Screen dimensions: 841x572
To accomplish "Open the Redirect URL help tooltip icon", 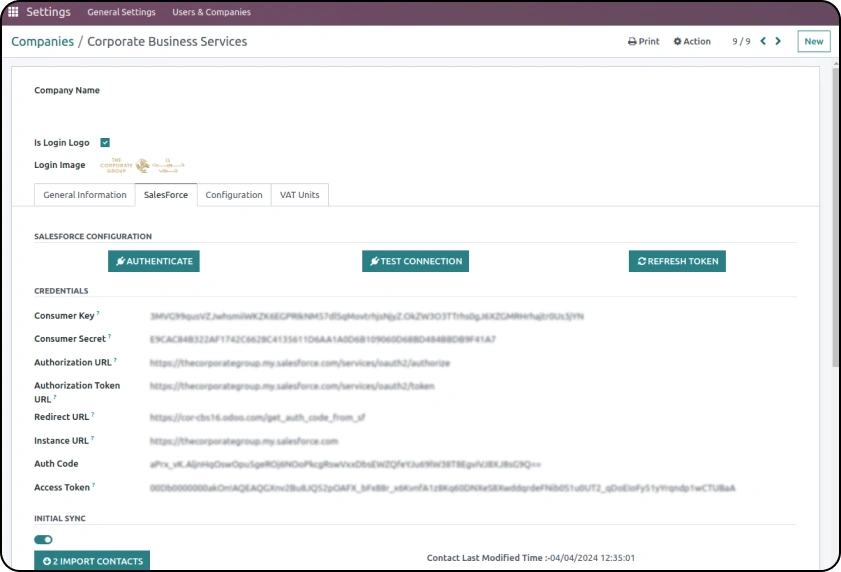I will (x=93, y=415).
